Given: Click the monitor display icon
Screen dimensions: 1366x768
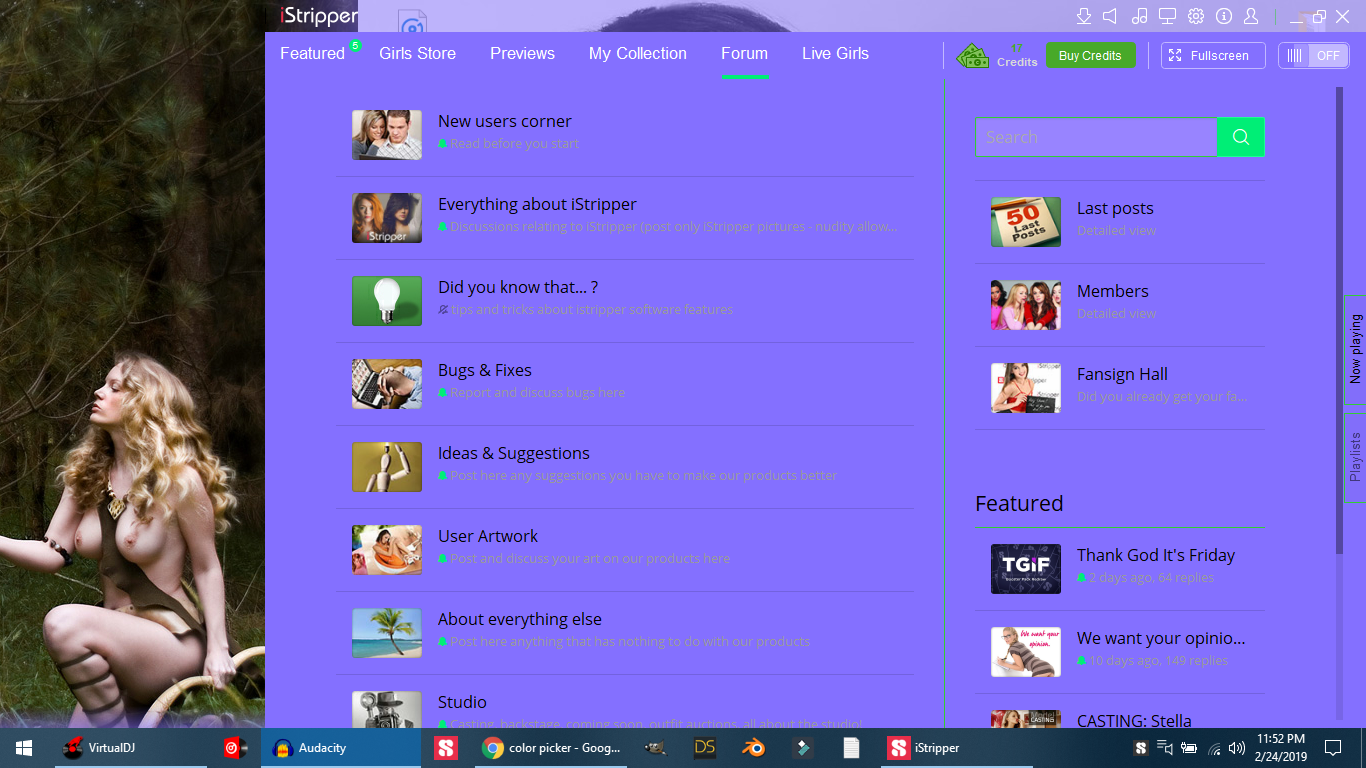Looking at the screenshot, I should tap(1167, 16).
